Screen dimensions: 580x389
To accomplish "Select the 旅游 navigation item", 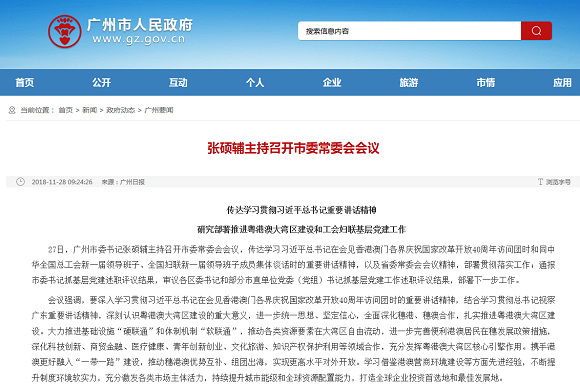I will point(409,82).
